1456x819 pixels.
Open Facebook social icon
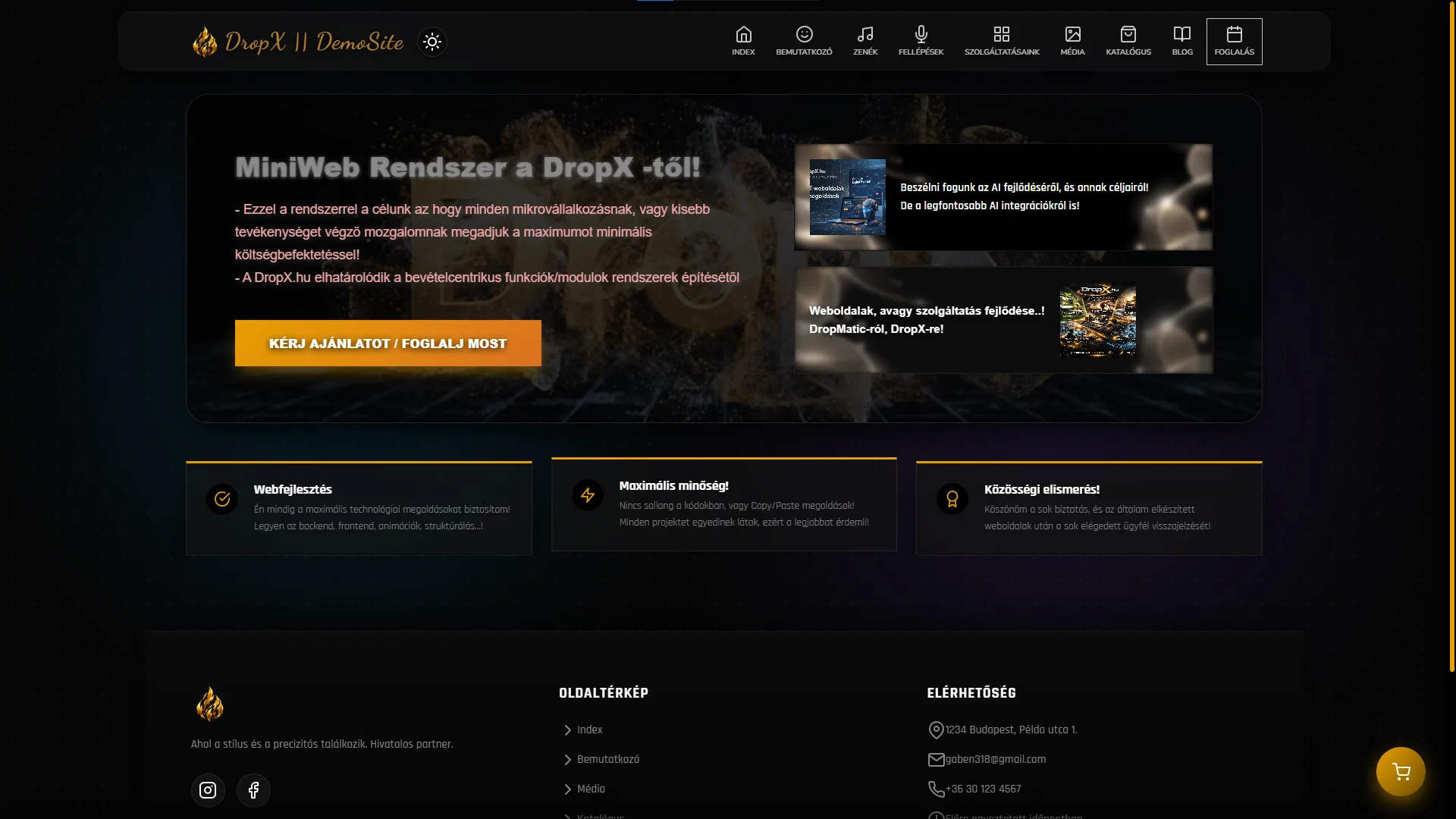[253, 790]
